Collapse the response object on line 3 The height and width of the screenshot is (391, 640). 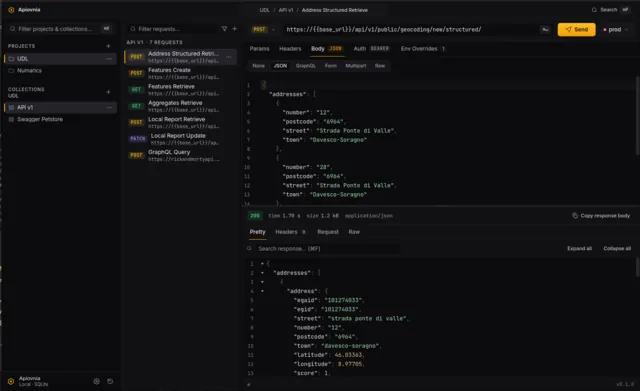pos(262,282)
